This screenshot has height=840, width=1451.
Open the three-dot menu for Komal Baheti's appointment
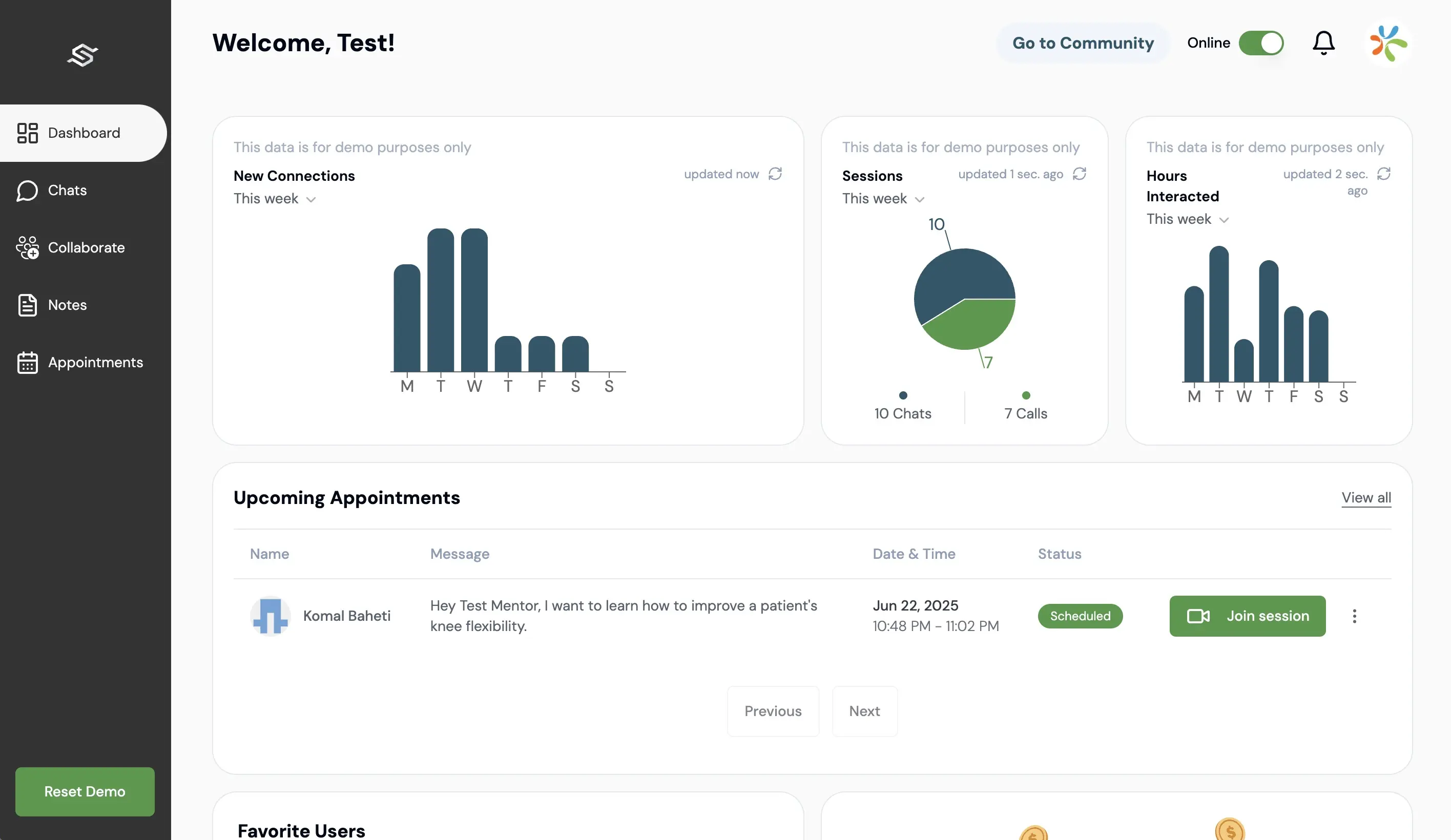tap(1354, 616)
